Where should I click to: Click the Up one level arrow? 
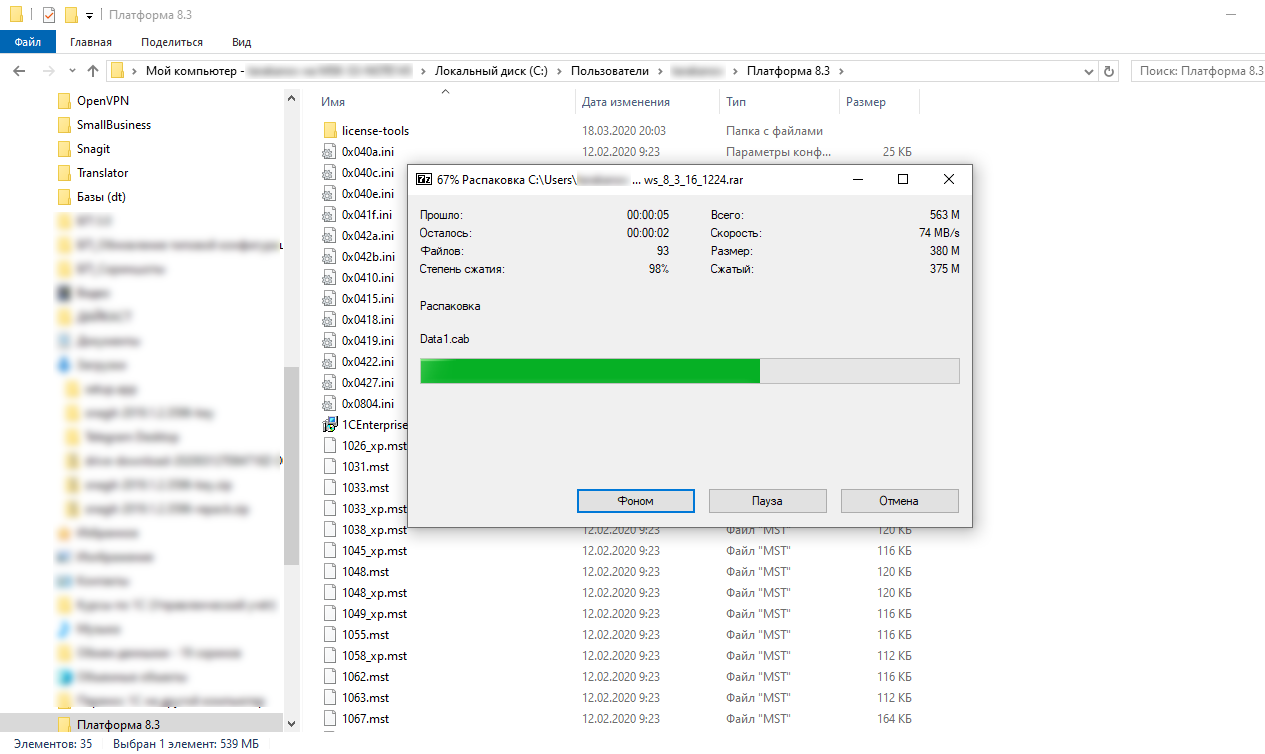click(93, 71)
